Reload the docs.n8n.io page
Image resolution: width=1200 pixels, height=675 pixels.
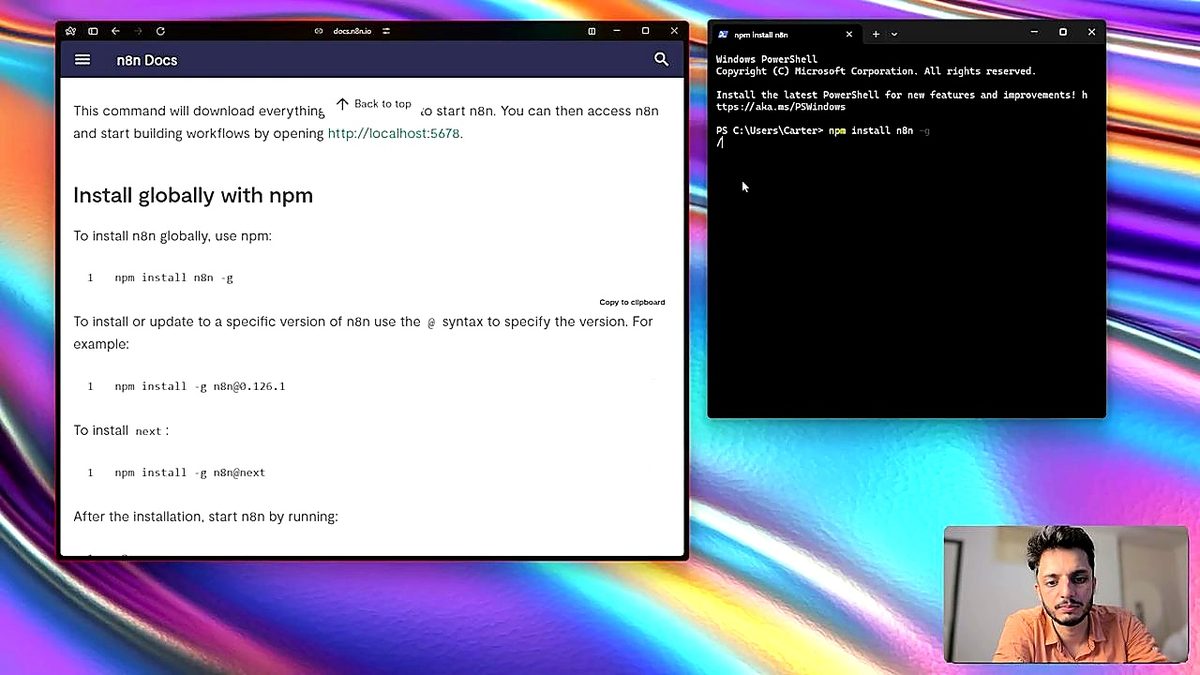coord(160,31)
